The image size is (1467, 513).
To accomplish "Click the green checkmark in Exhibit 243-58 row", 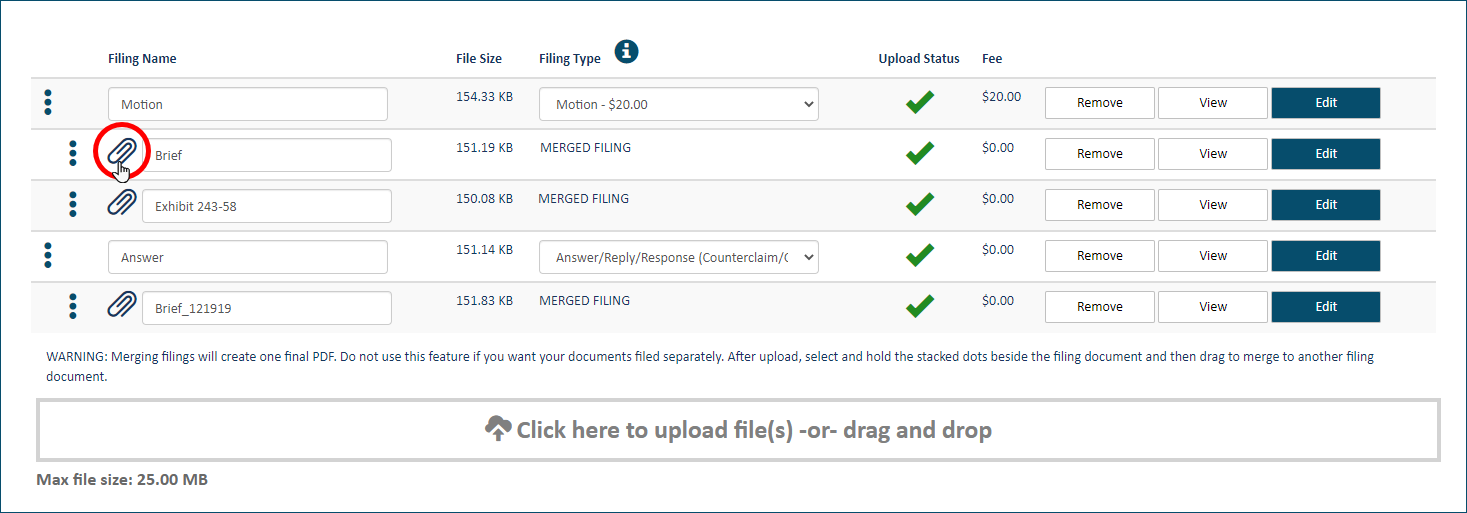I will point(920,204).
